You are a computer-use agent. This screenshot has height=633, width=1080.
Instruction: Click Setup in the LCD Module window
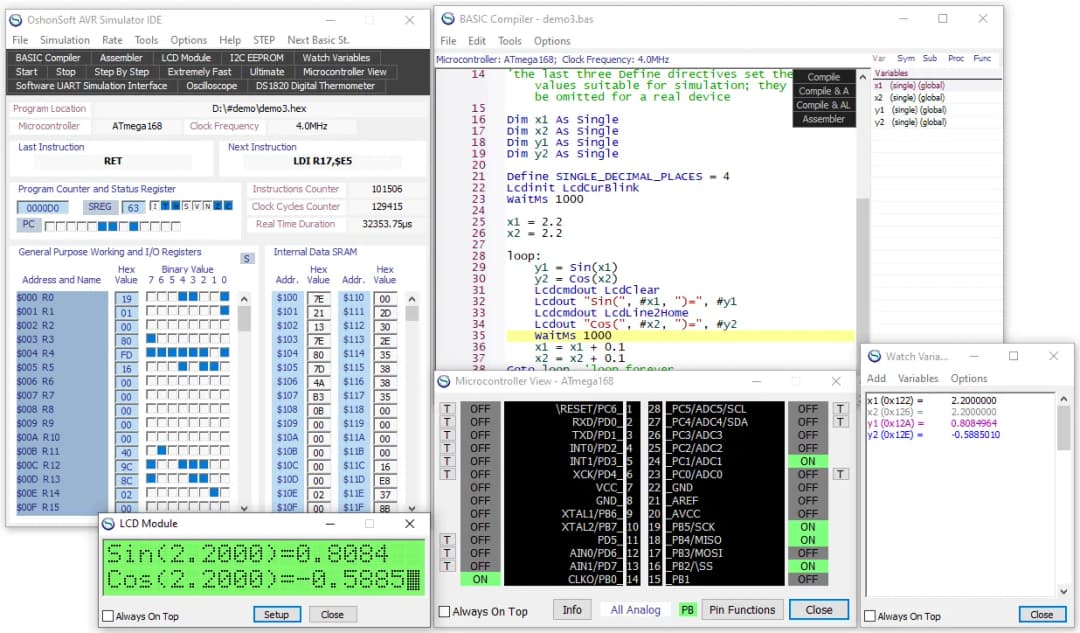click(276, 614)
